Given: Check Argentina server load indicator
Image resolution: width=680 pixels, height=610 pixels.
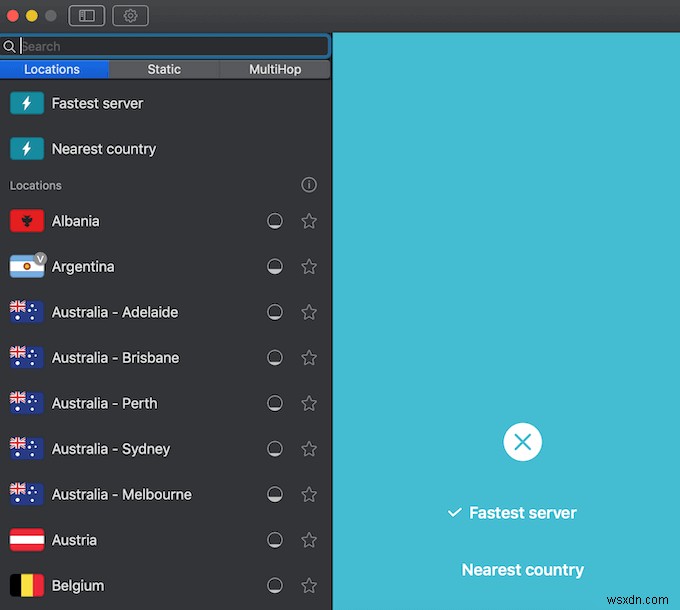Looking at the screenshot, I should (x=275, y=267).
